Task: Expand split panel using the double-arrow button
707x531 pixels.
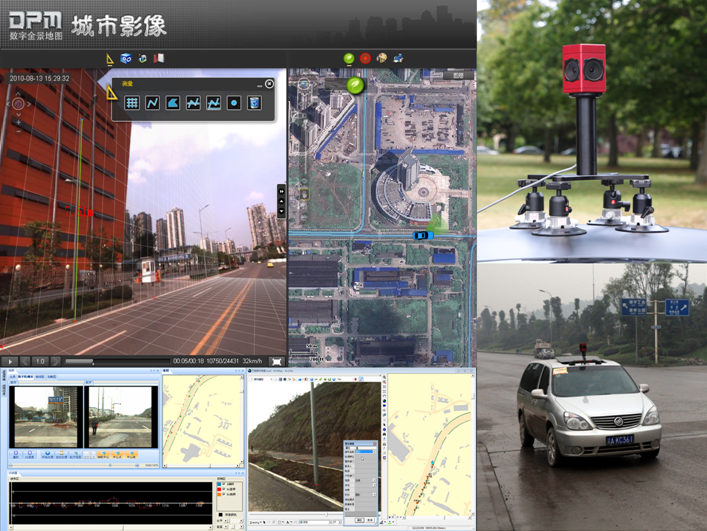Action: [282, 189]
